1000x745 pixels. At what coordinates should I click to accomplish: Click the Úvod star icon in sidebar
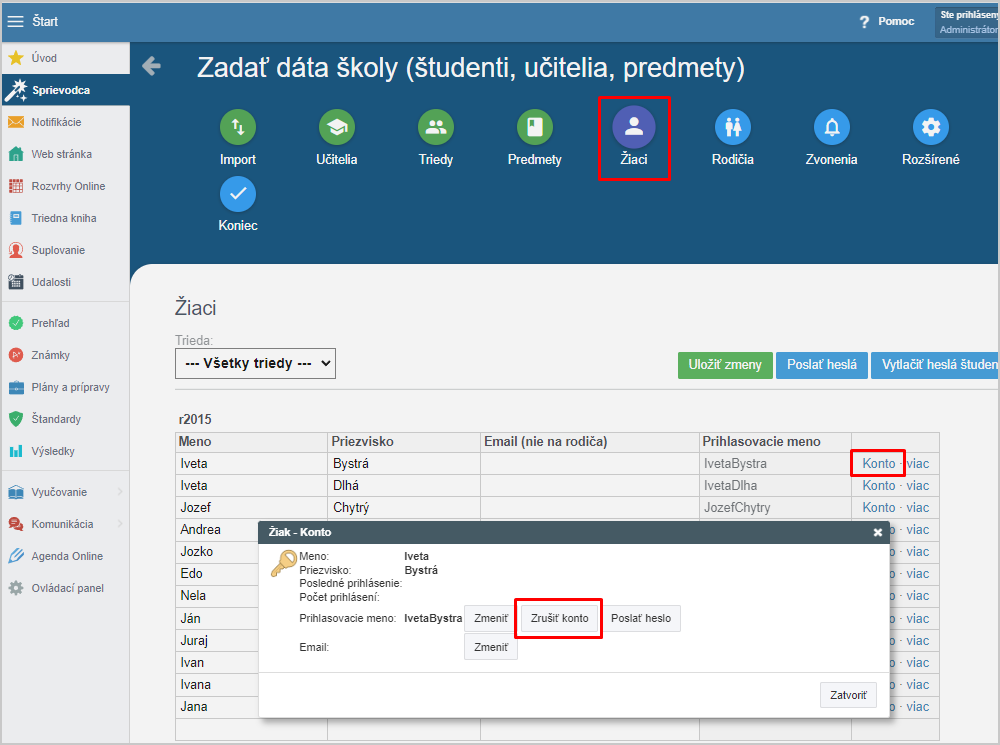pos(16,58)
